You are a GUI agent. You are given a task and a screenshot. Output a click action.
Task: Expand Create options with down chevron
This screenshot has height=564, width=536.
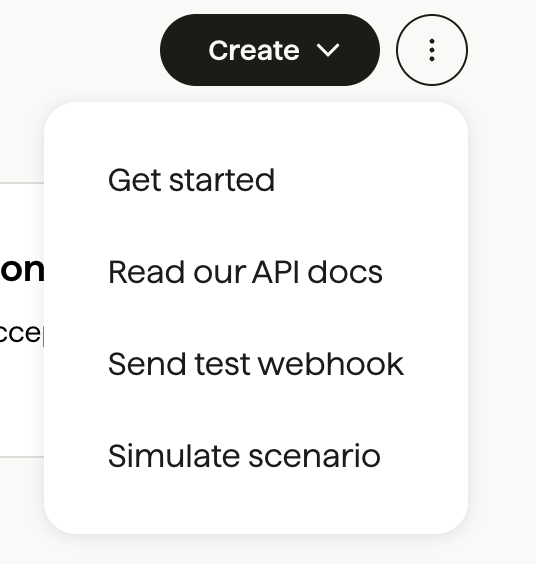coord(327,50)
